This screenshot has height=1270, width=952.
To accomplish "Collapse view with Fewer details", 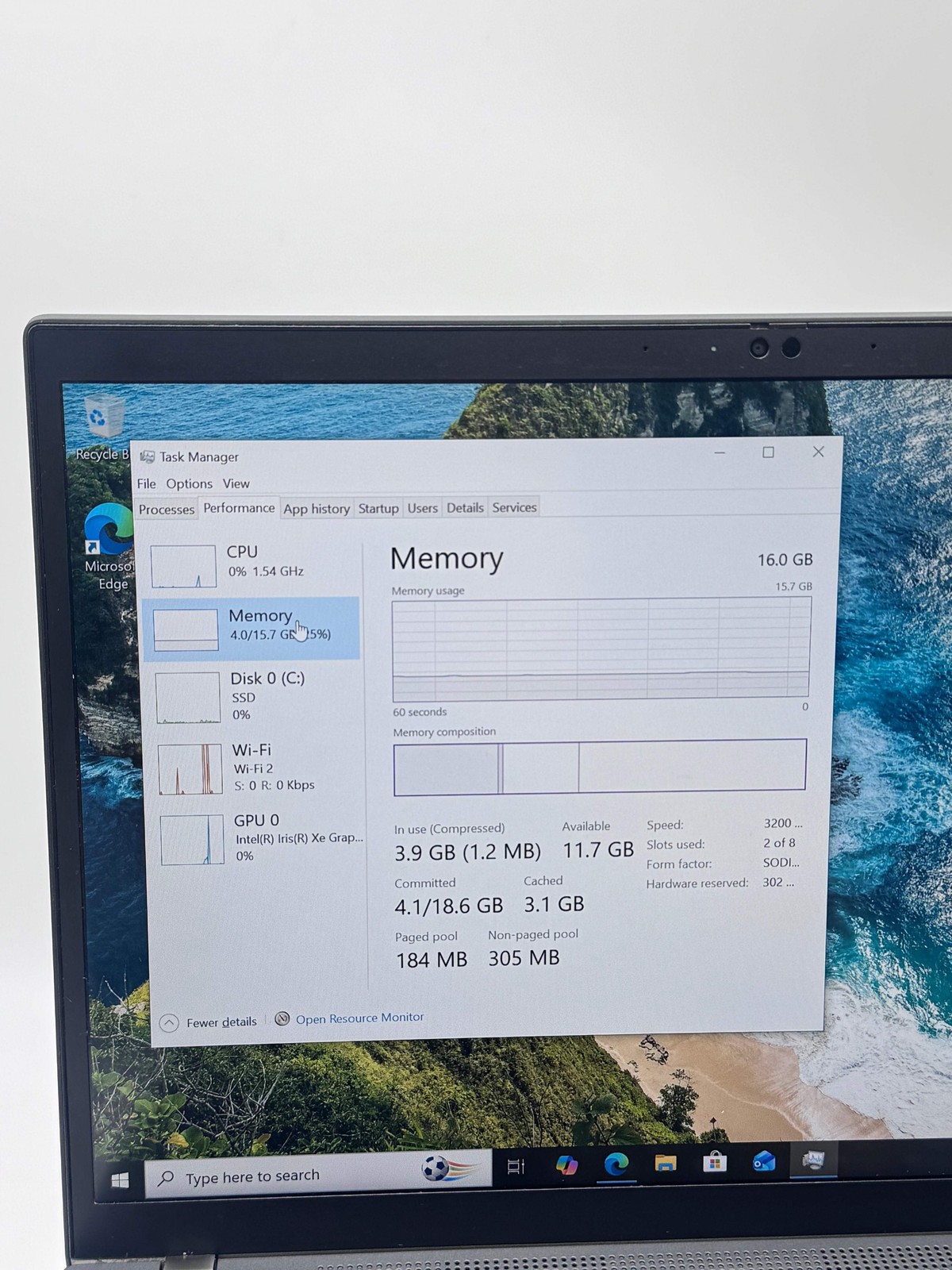I will click(x=209, y=1022).
